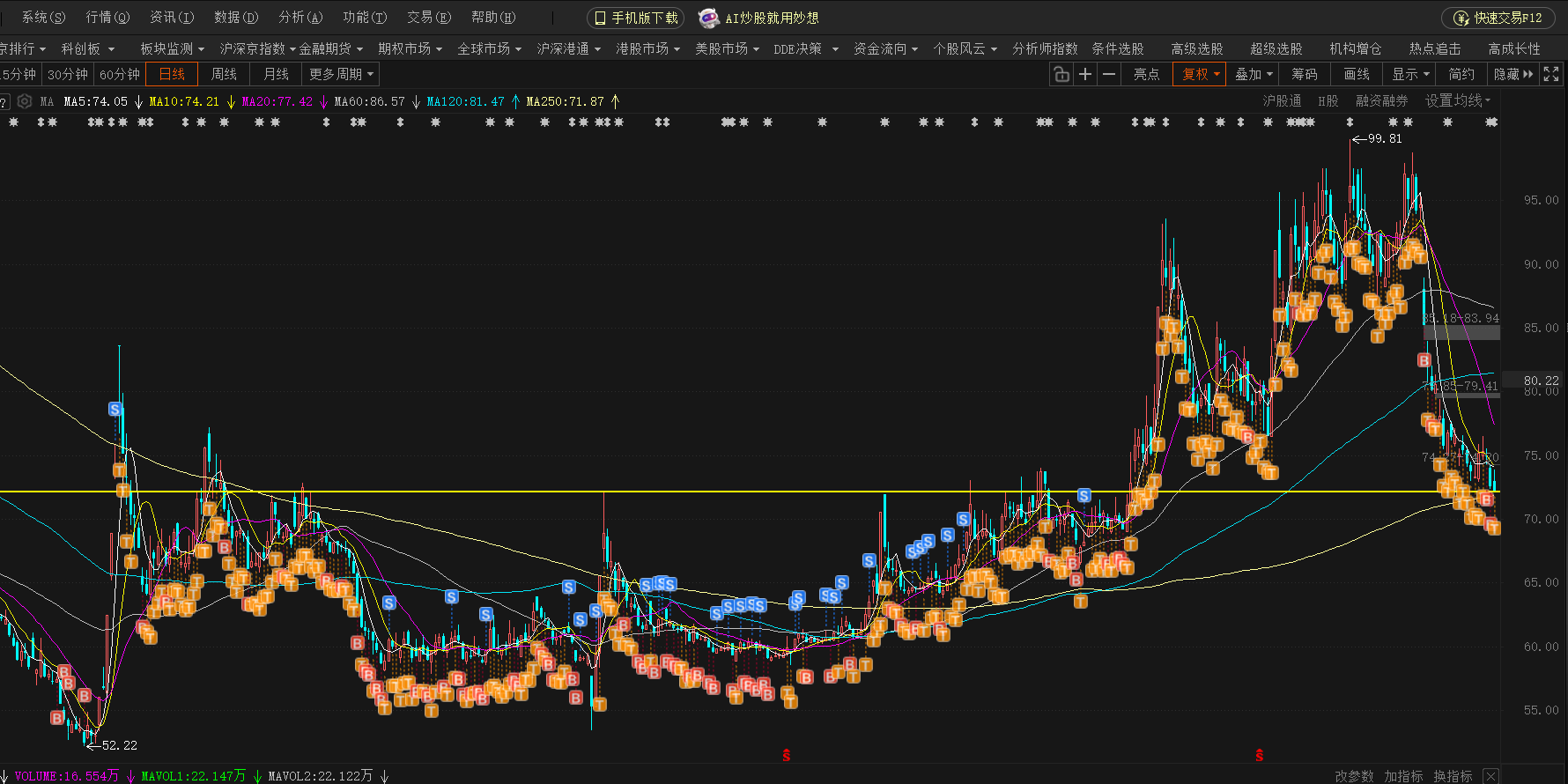Viewport: 1568px width, 784px height.
Task: Click the last event star marker at the right end of the top row
Action: pyautogui.click(x=1491, y=122)
